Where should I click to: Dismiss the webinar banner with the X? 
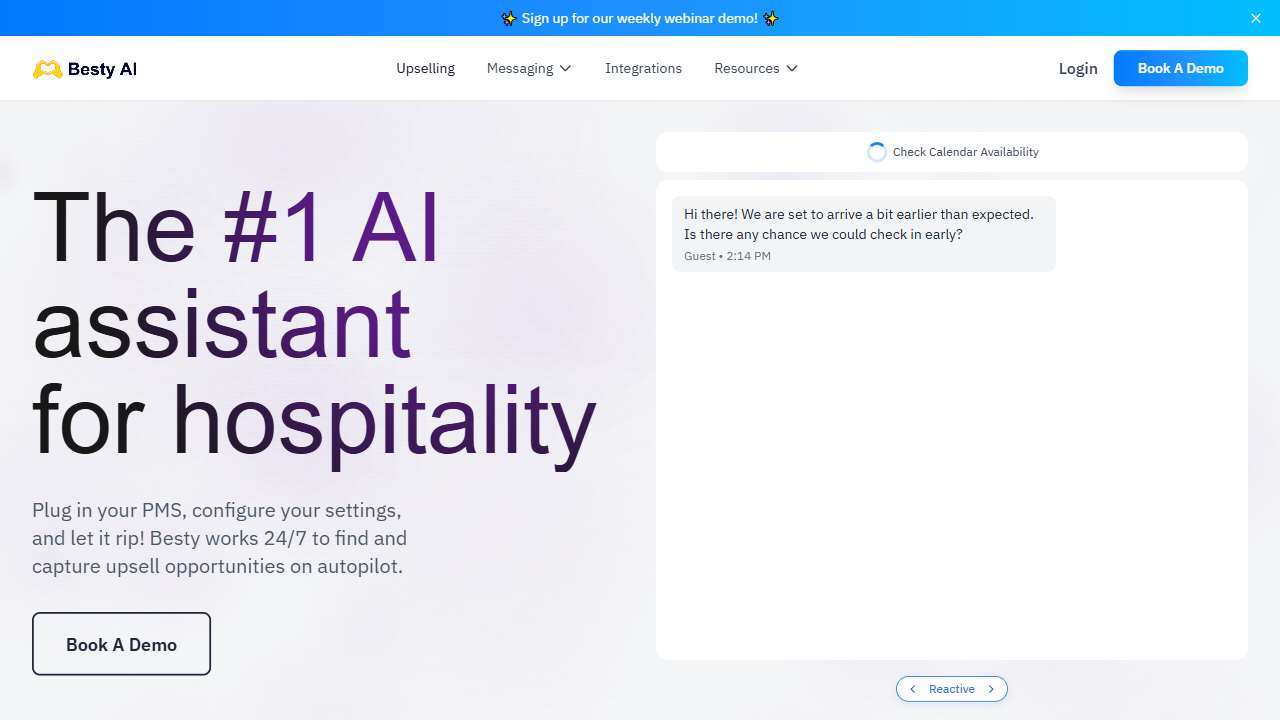pyautogui.click(x=1256, y=18)
